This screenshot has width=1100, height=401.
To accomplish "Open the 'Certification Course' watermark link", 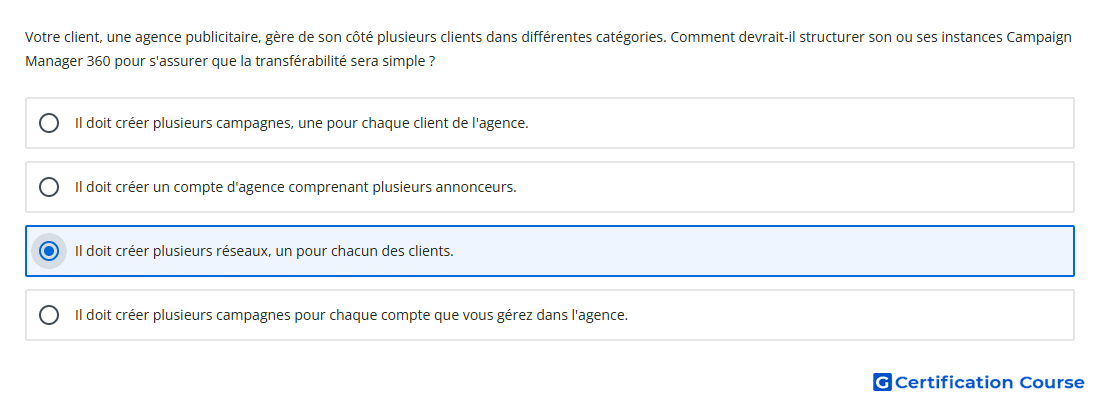I will point(979,382).
